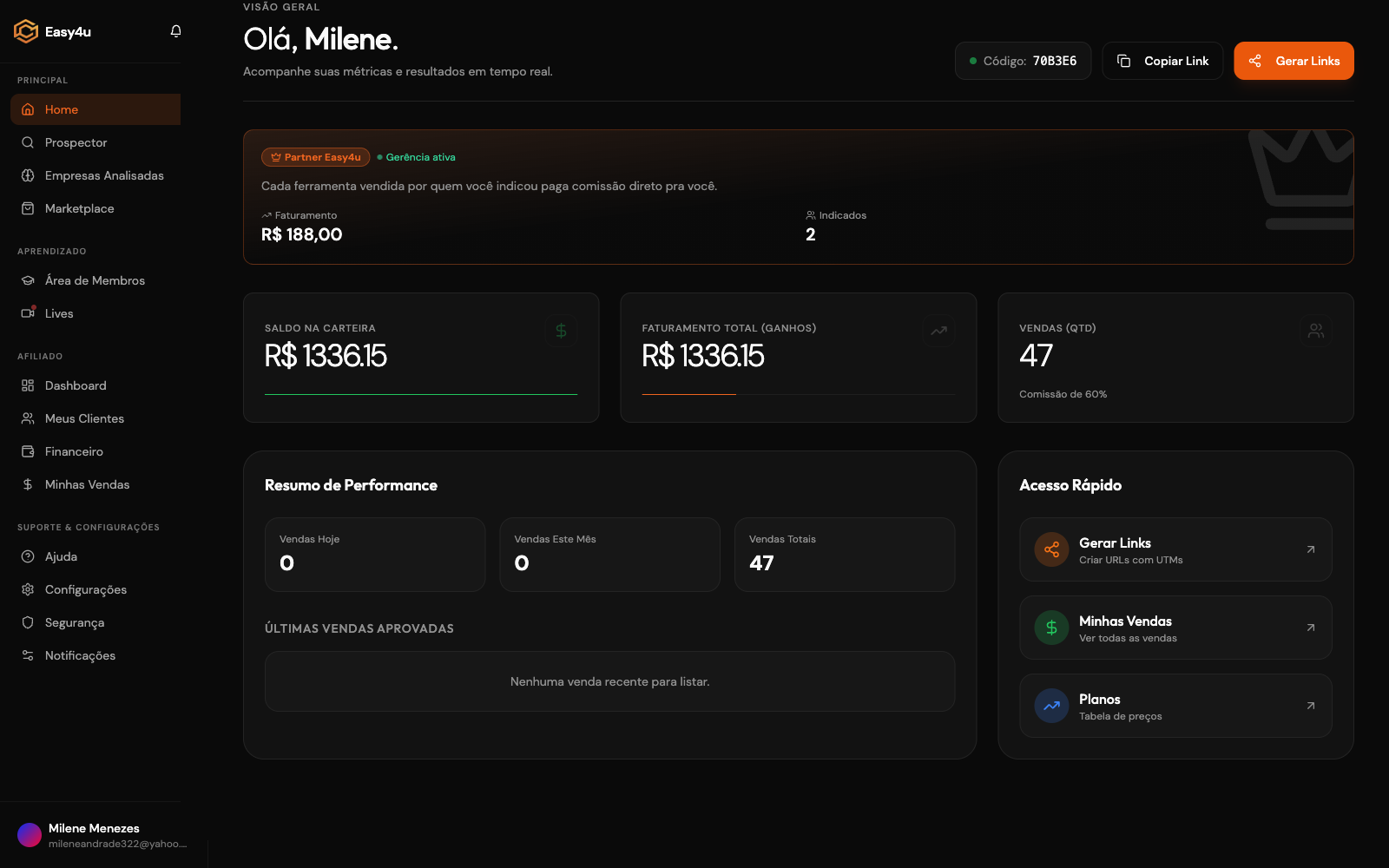Click the Milene Menezes profile avatar

[x=30, y=835]
